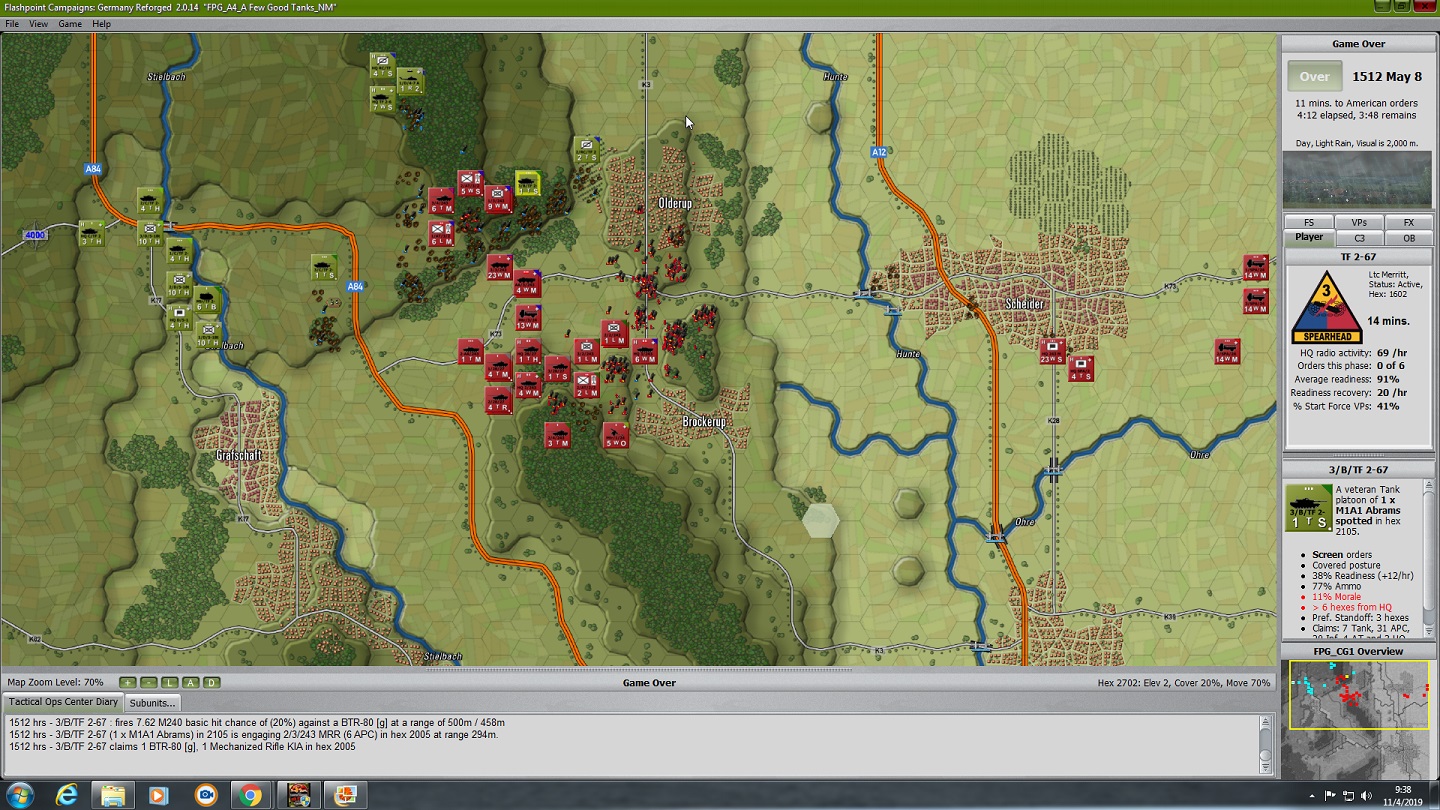Select the green 2 T S unit near Olderup
Viewport: 1440px width, 810px height.
[586, 151]
